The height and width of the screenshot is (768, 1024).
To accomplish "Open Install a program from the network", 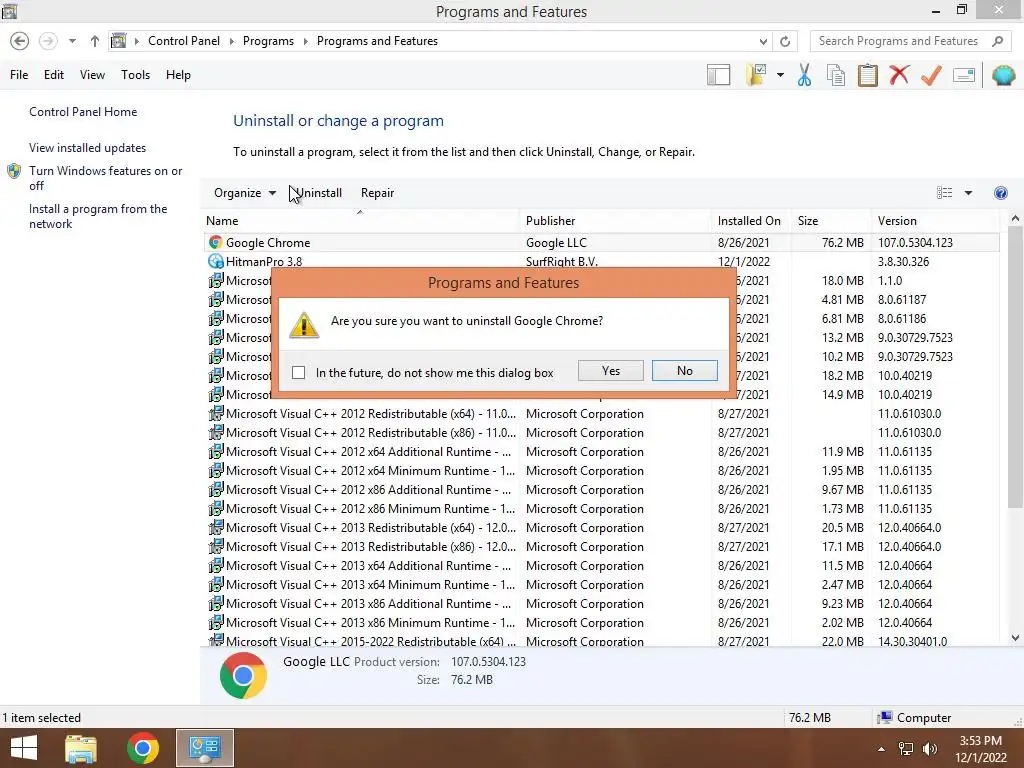I will click(x=98, y=216).
